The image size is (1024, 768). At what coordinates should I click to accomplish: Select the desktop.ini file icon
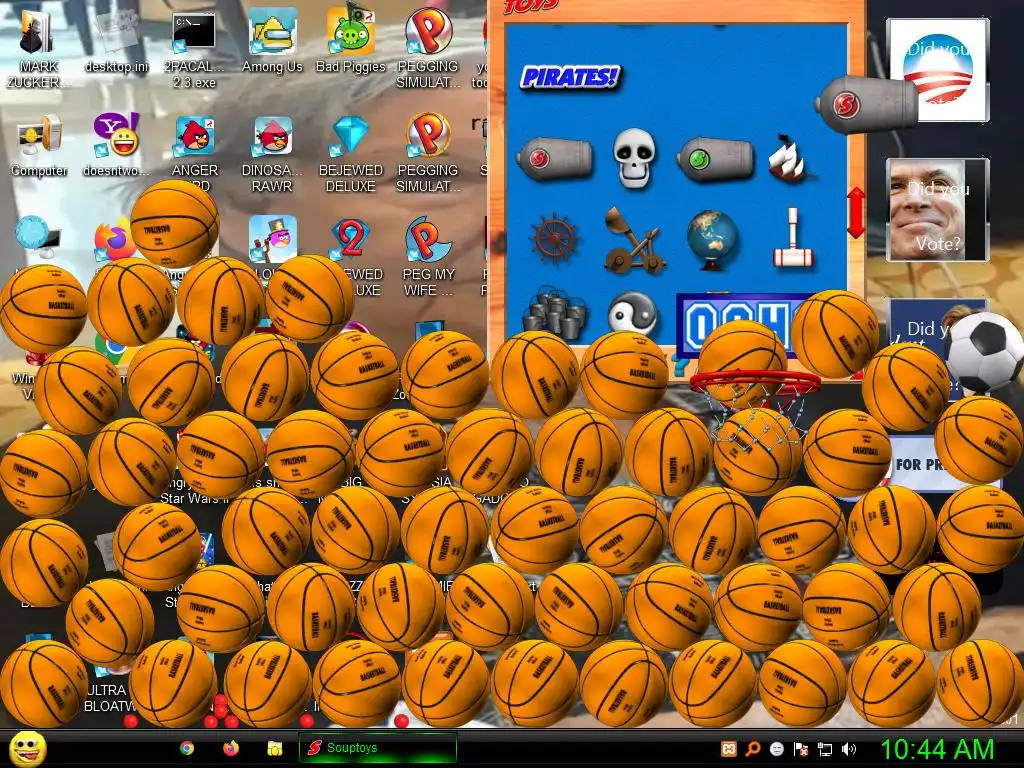pyautogui.click(x=117, y=42)
